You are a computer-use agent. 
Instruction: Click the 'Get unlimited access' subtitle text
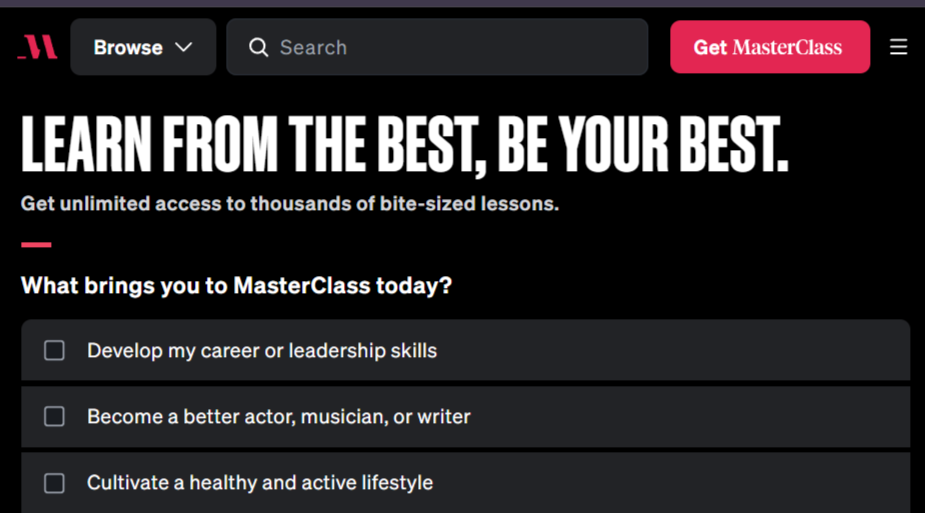click(x=290, y=203)
